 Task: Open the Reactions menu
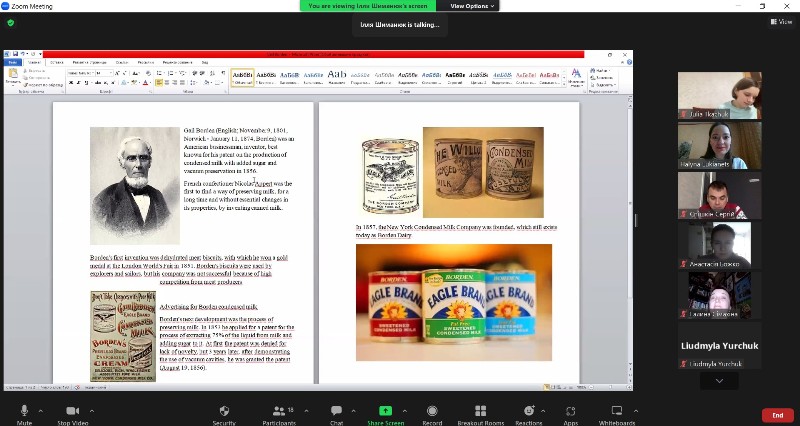[529, 411]
